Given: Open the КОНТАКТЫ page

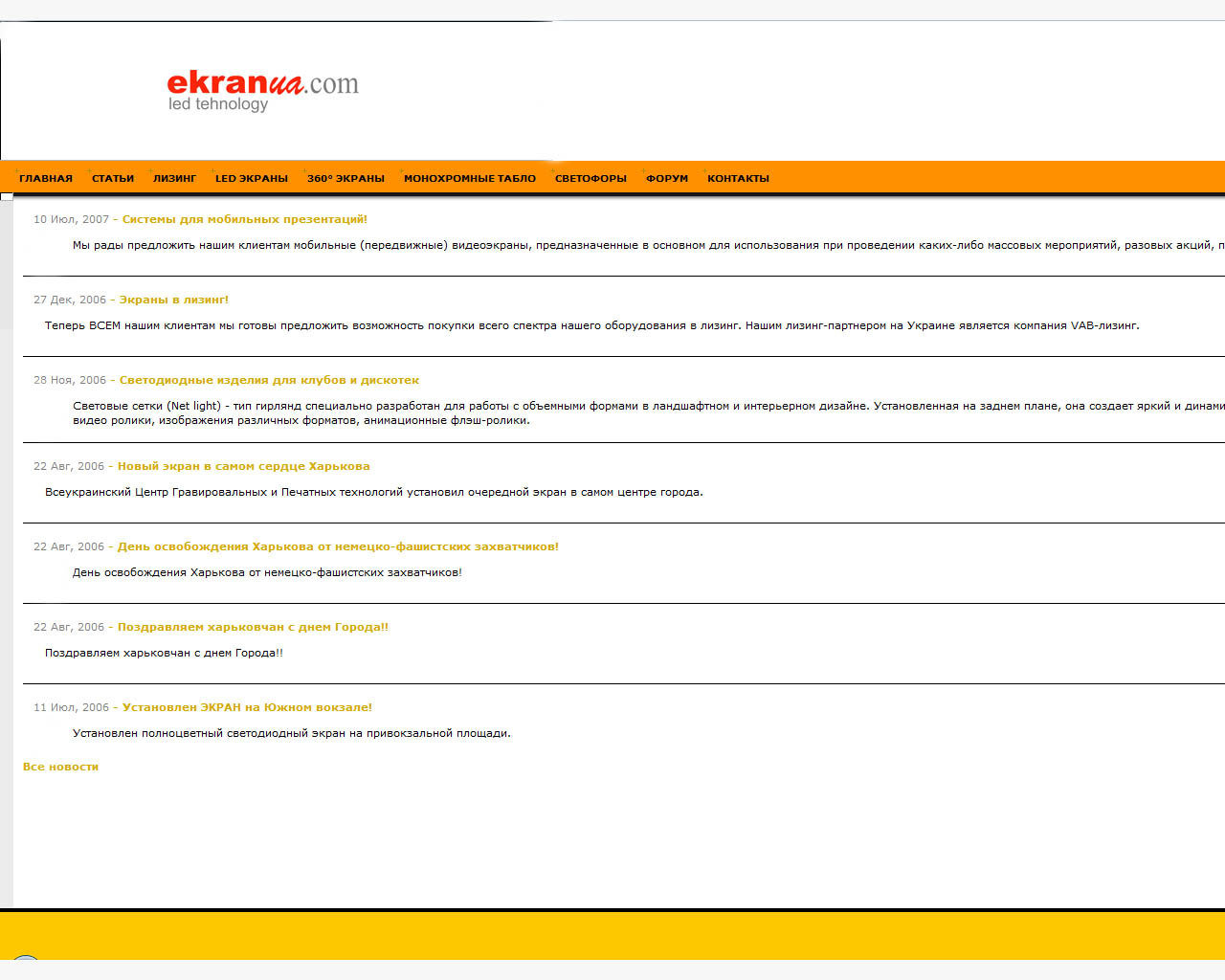Looking at the screenshot, I should 738,178.
